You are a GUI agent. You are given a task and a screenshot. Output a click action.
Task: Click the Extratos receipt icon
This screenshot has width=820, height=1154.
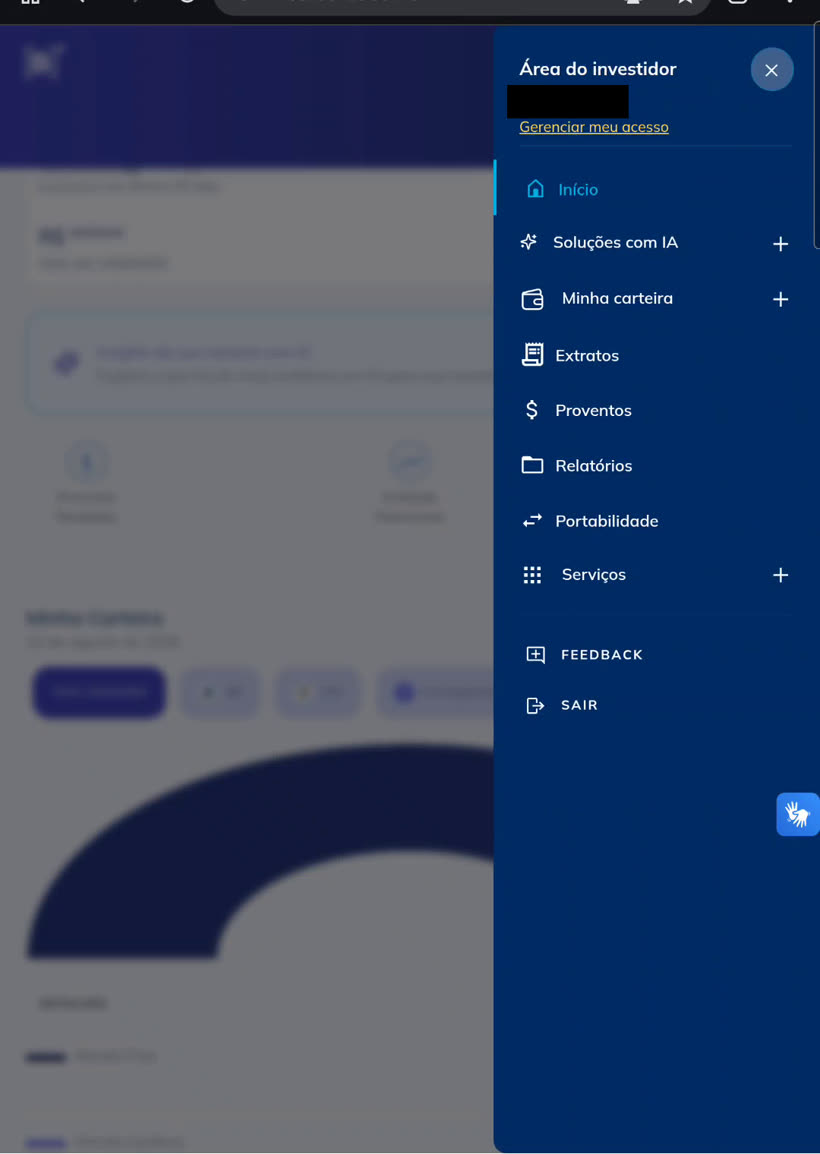pos(532,355)
